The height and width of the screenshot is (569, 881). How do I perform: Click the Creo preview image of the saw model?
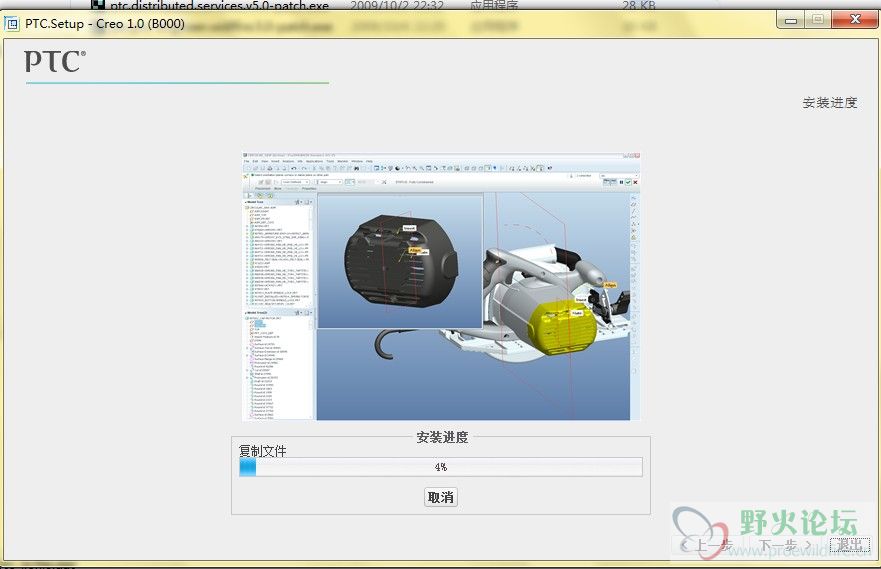[441, 286]
